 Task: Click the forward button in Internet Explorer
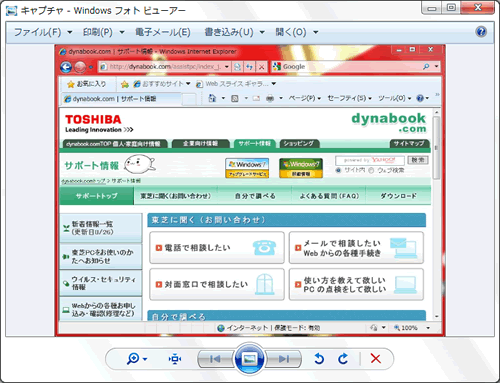pos(80,67)
